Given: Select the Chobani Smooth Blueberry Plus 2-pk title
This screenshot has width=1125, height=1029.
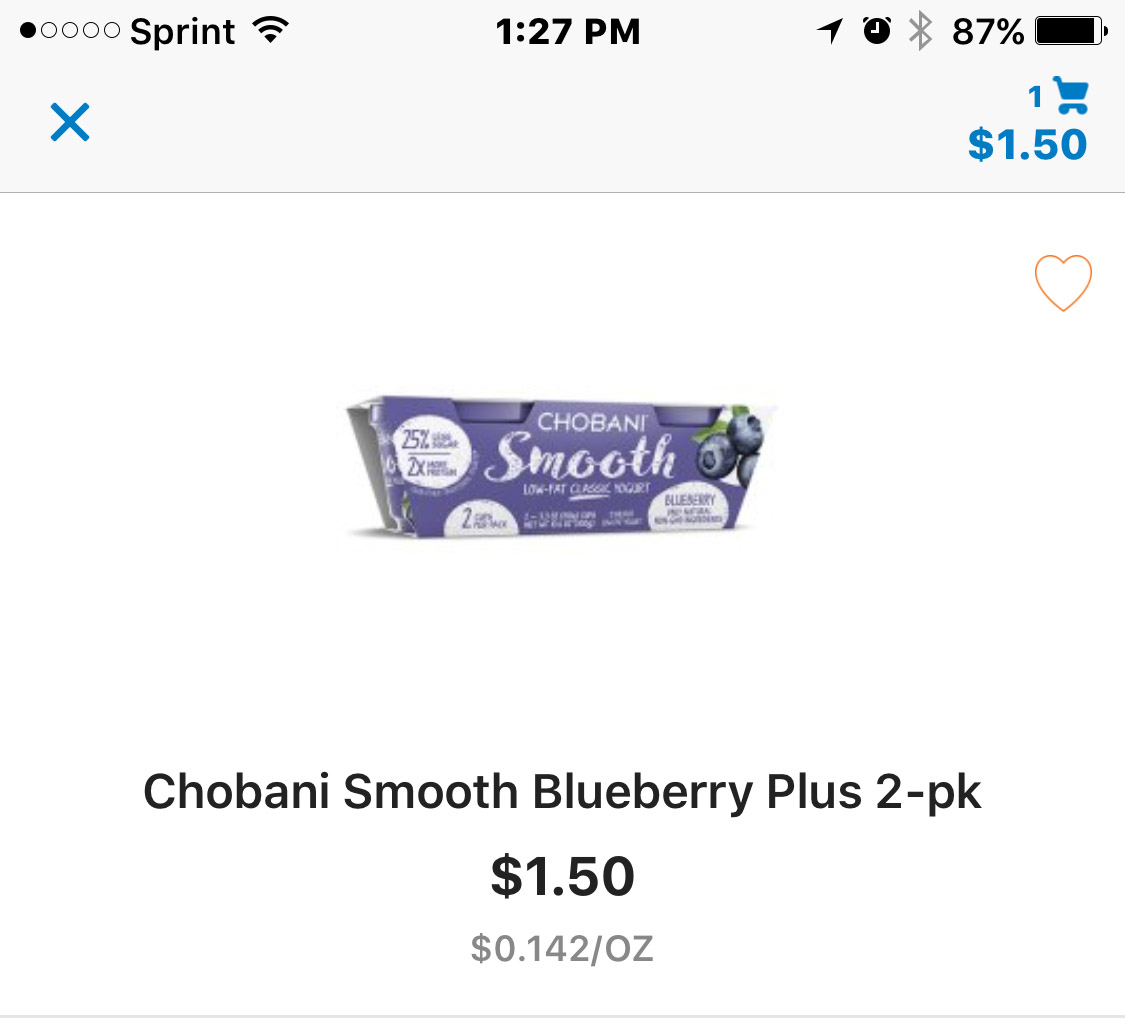Looking at the screenshot, I should point(562,792).
